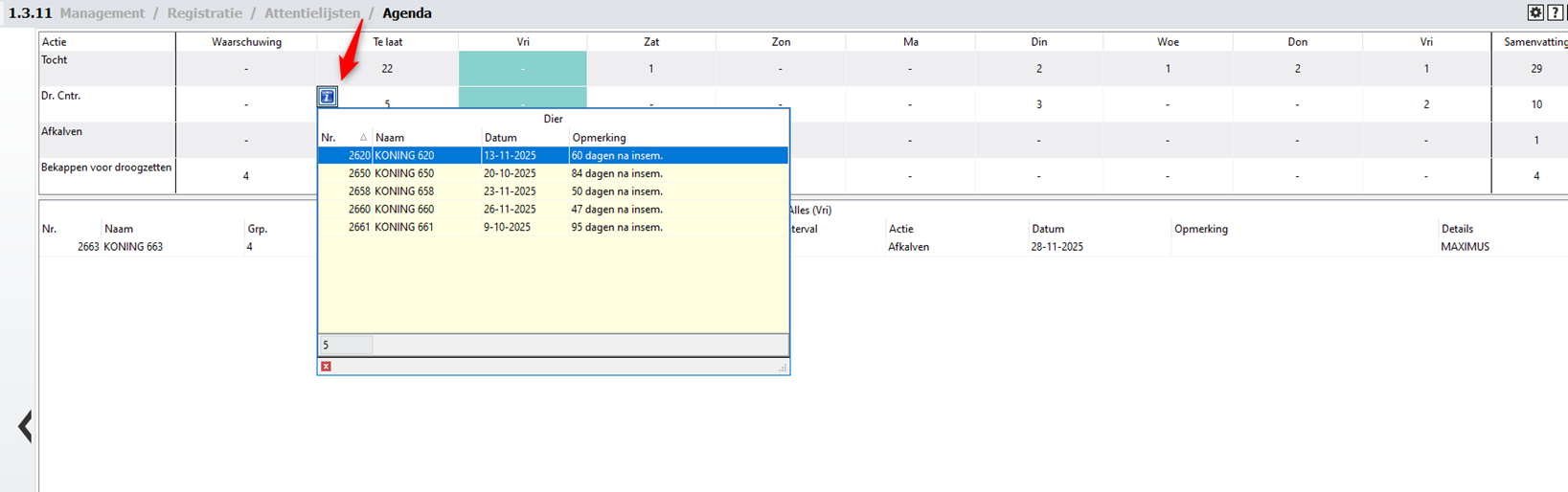Click the Datum column header in popup
1568x492 pixels.
click(x=500, y=138)
